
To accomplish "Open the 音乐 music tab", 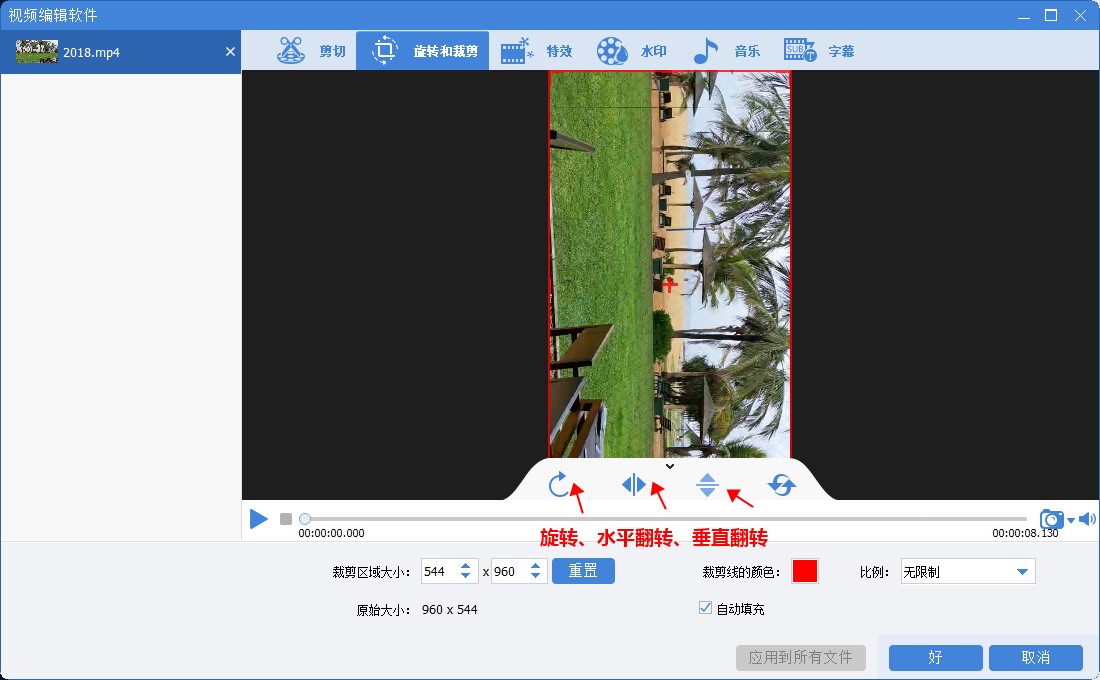I will coord(725,51).
